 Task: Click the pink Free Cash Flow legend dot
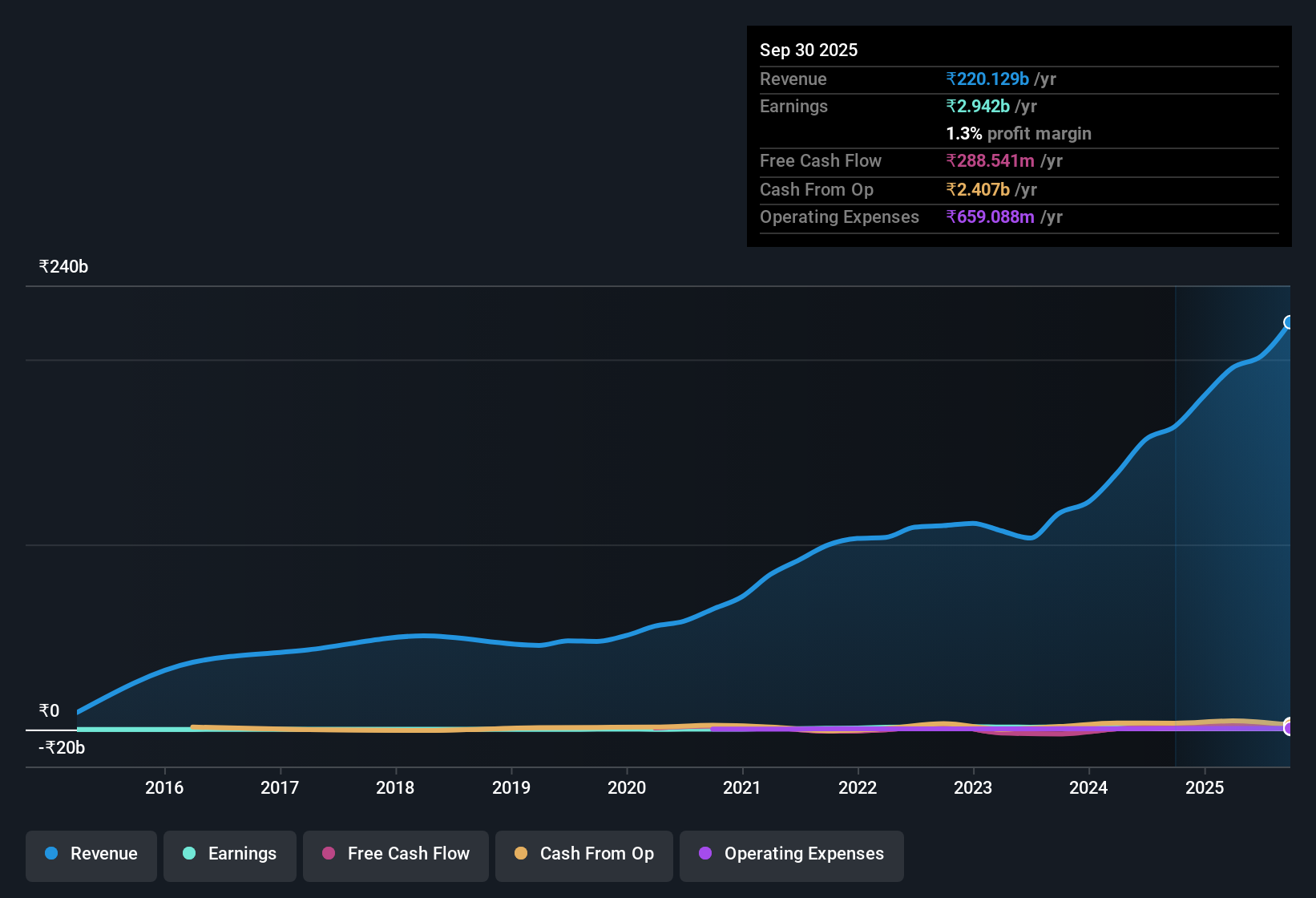tap(328, 854)
